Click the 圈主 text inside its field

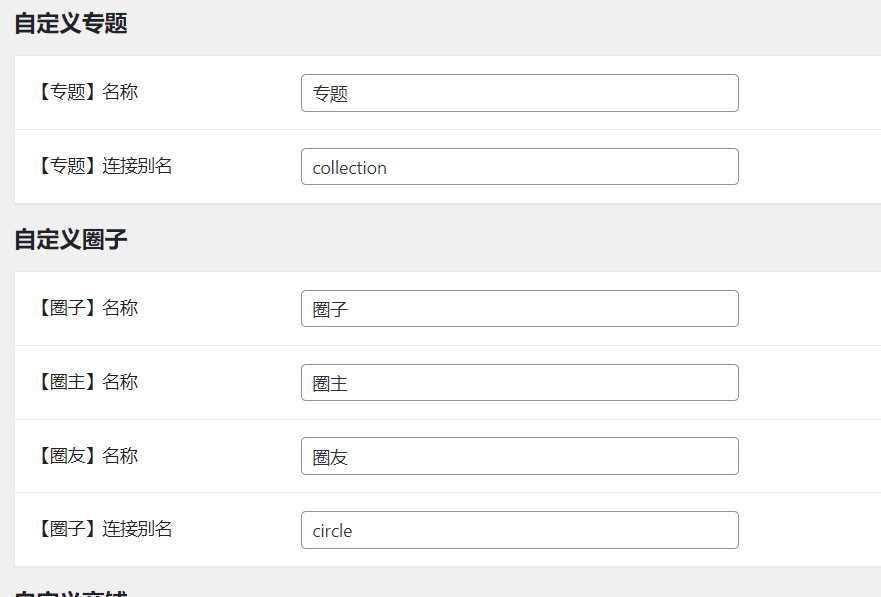[330, 384]
